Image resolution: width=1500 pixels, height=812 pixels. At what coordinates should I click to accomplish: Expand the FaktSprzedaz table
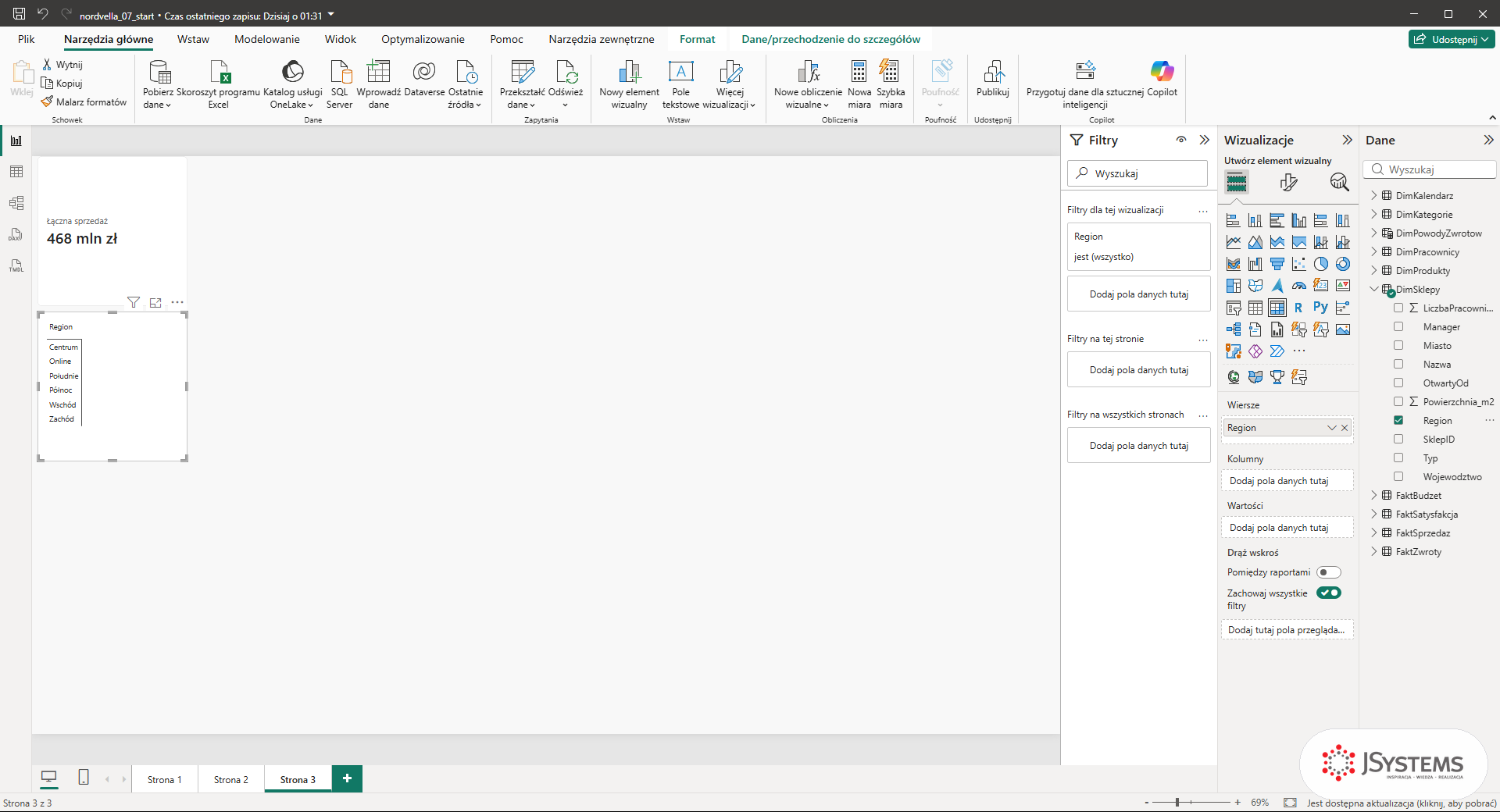[1374, 533]
